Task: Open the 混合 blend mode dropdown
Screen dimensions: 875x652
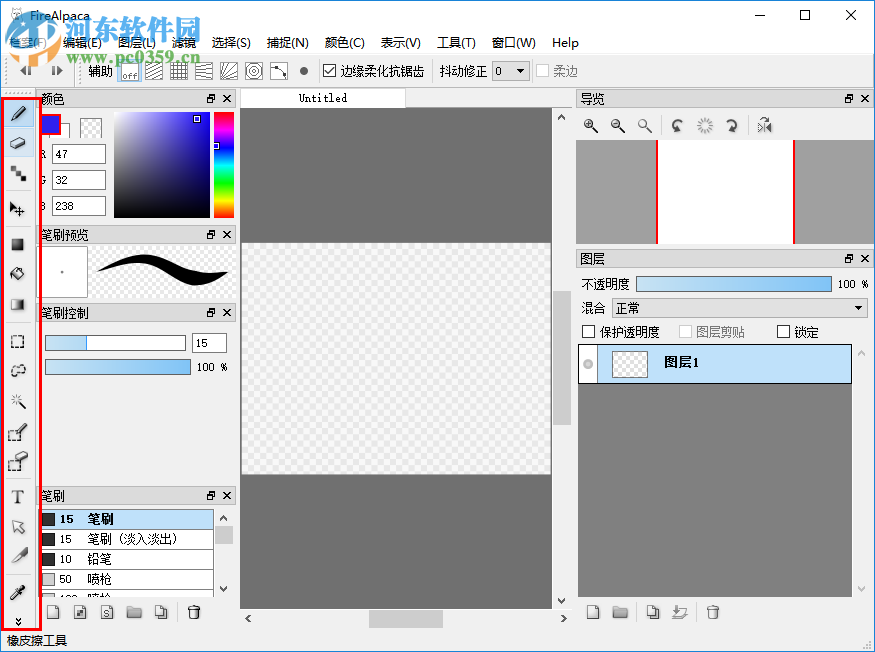Action: click(738, 308)
